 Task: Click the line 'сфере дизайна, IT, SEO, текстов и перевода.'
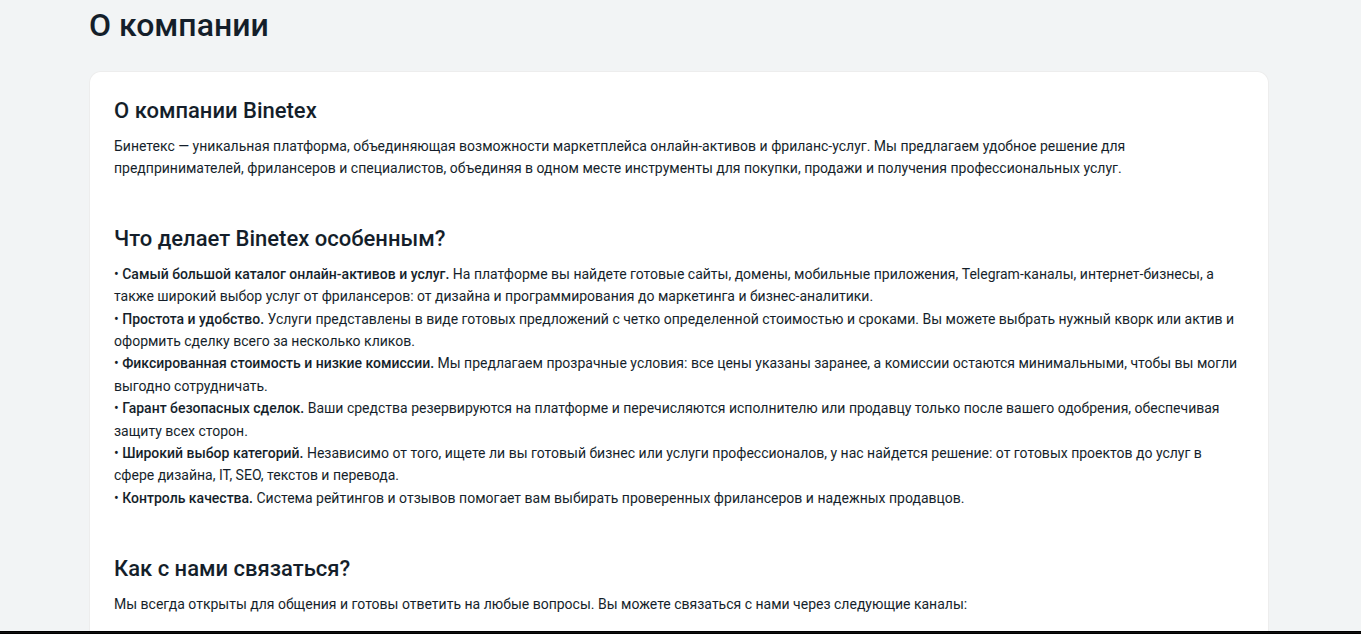tap(256, 476)
